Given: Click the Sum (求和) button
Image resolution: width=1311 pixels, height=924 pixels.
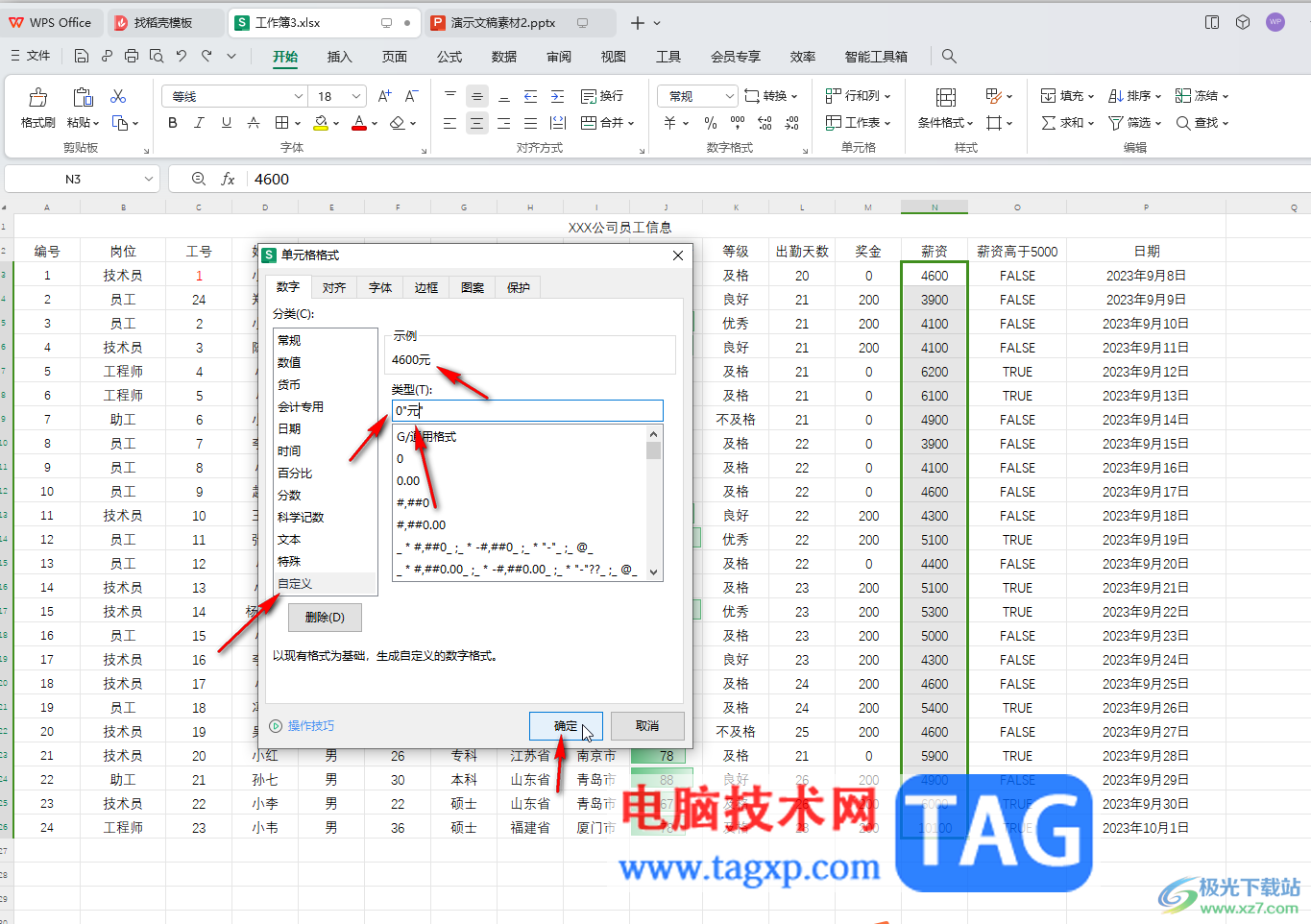Looking at the screenshot, I should click(x=1067, y=123).
